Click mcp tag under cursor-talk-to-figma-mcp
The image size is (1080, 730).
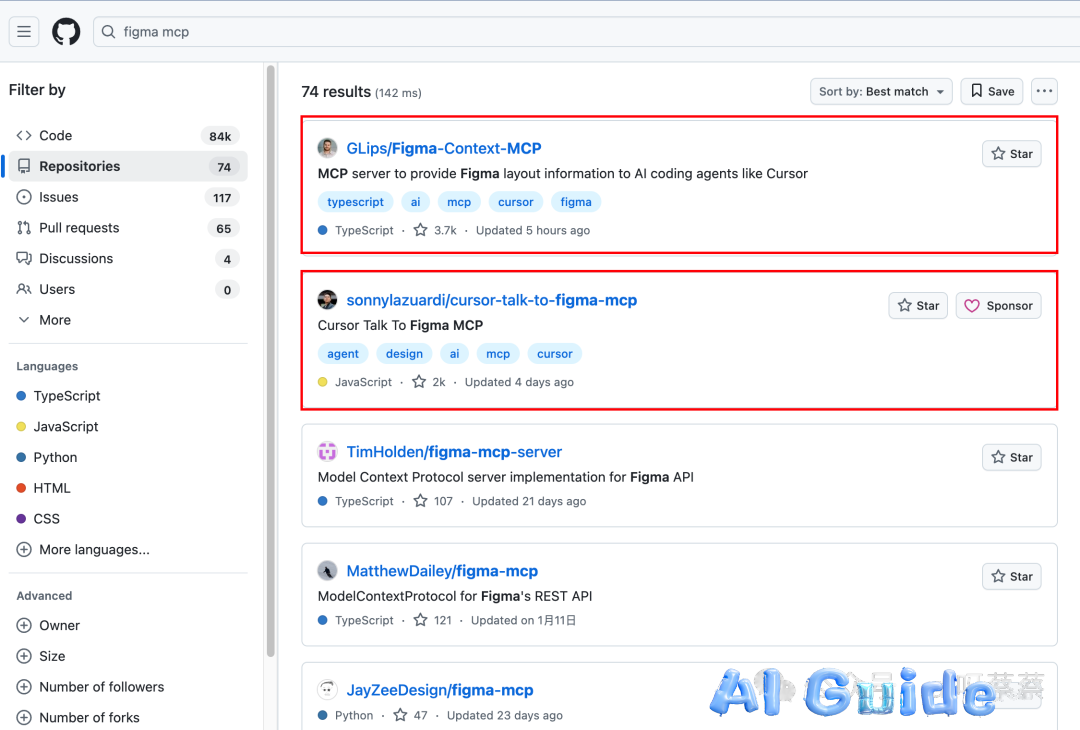[x=498, y=354]
